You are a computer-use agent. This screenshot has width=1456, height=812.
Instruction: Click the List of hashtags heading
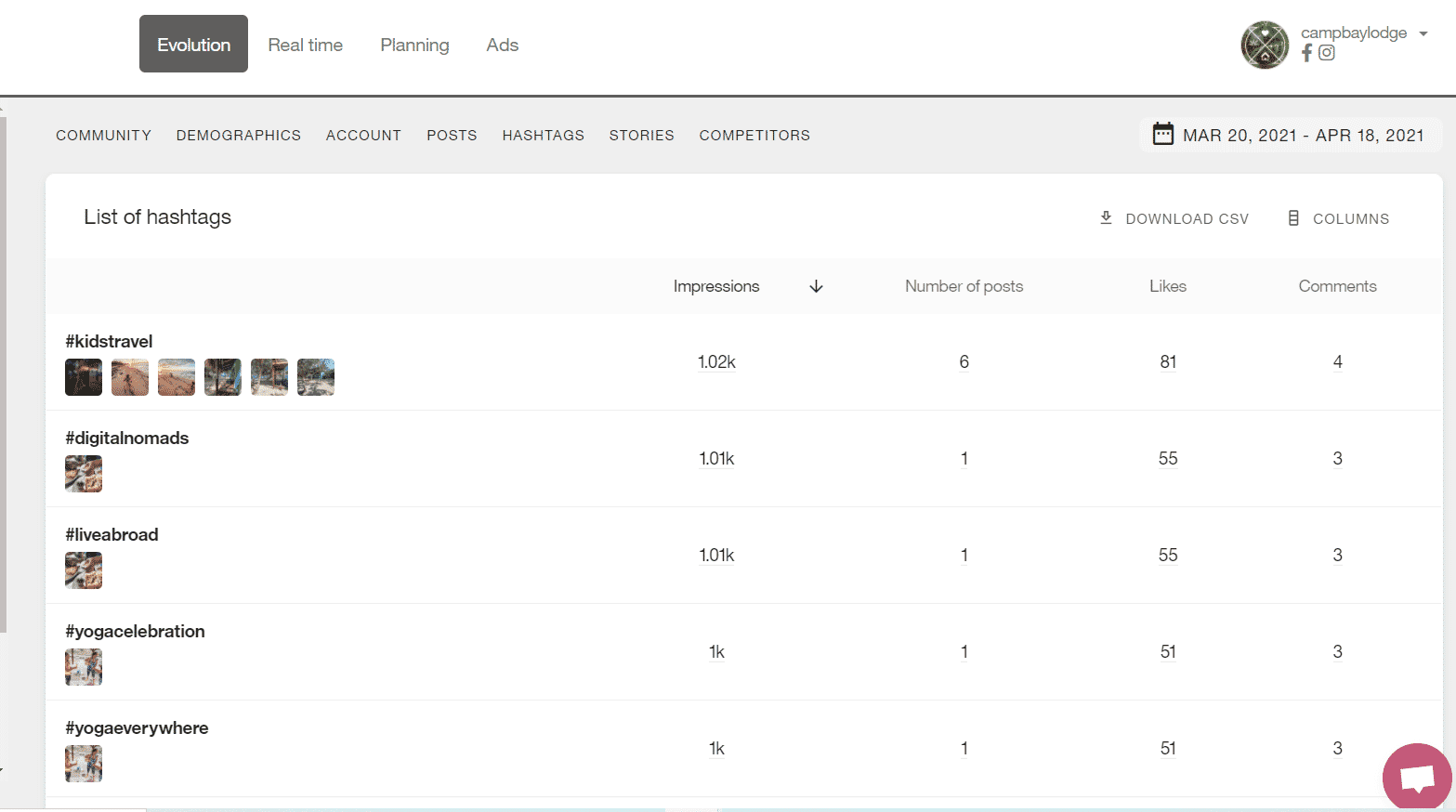tap(157, 216)
